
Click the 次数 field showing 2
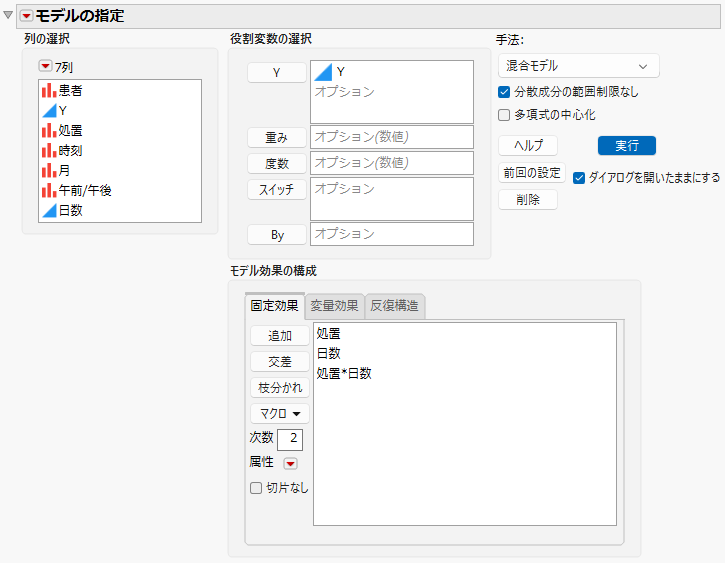[x=290, y=439]
